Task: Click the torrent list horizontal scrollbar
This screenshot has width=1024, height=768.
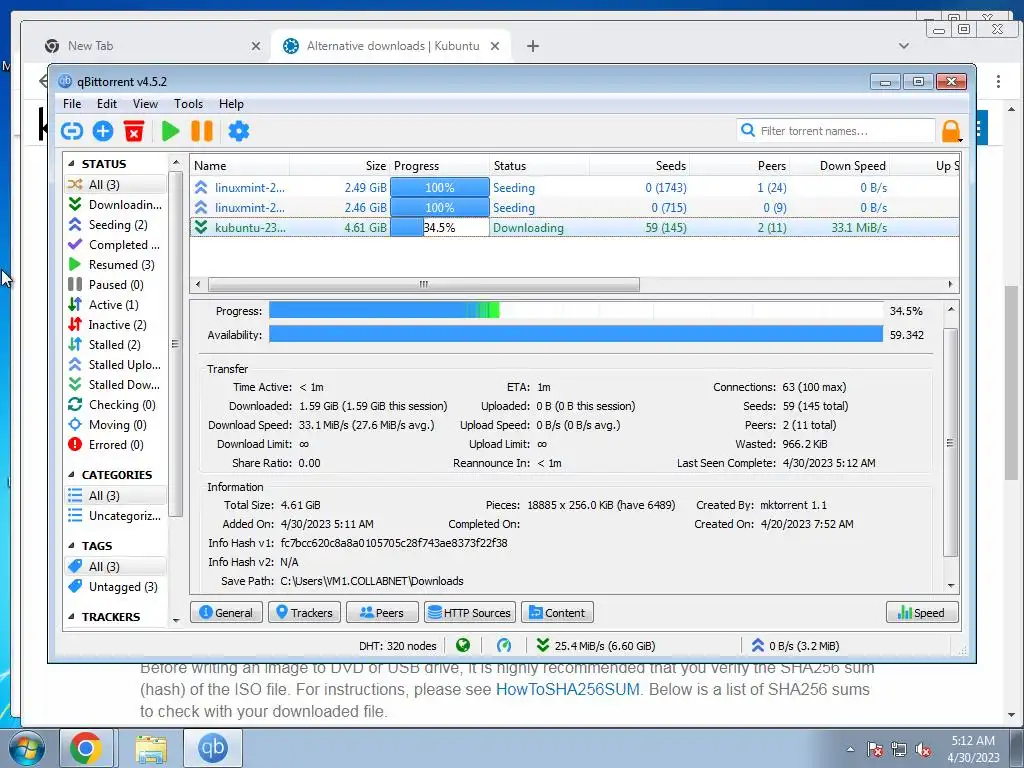Action: [x=424, y=285]
